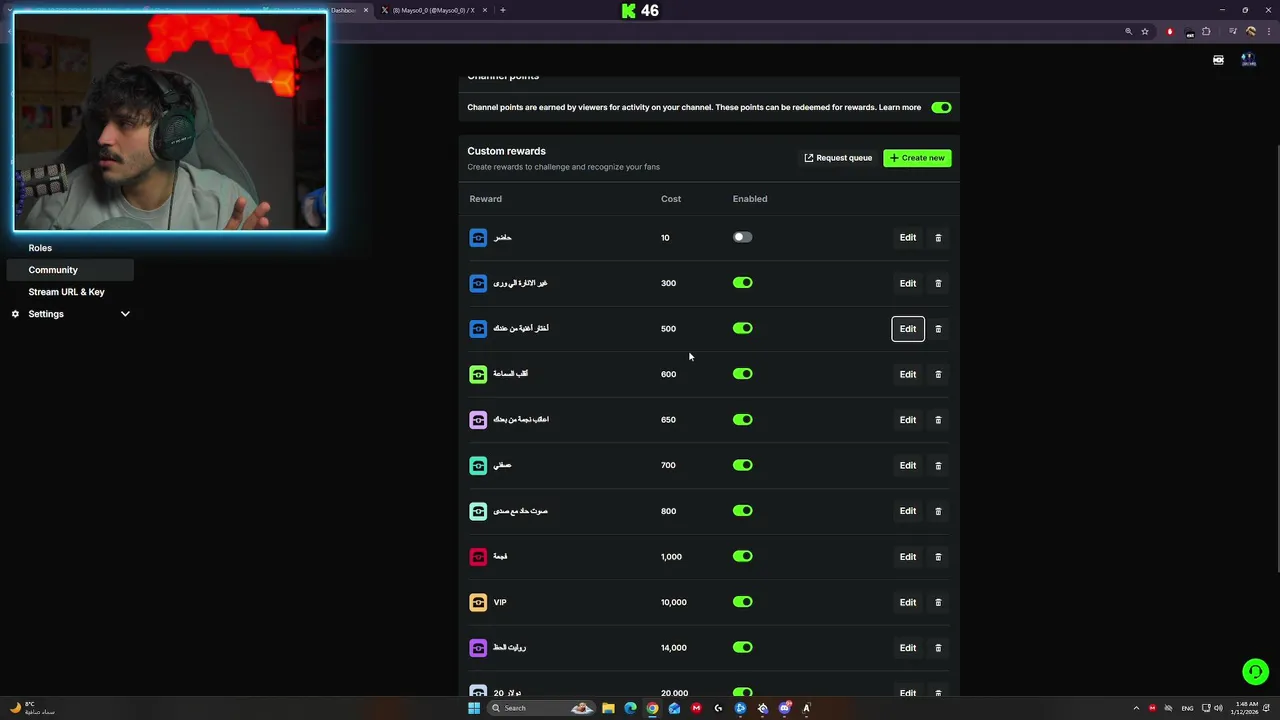Switch to the Dashboard browser tab

(342, 10)
